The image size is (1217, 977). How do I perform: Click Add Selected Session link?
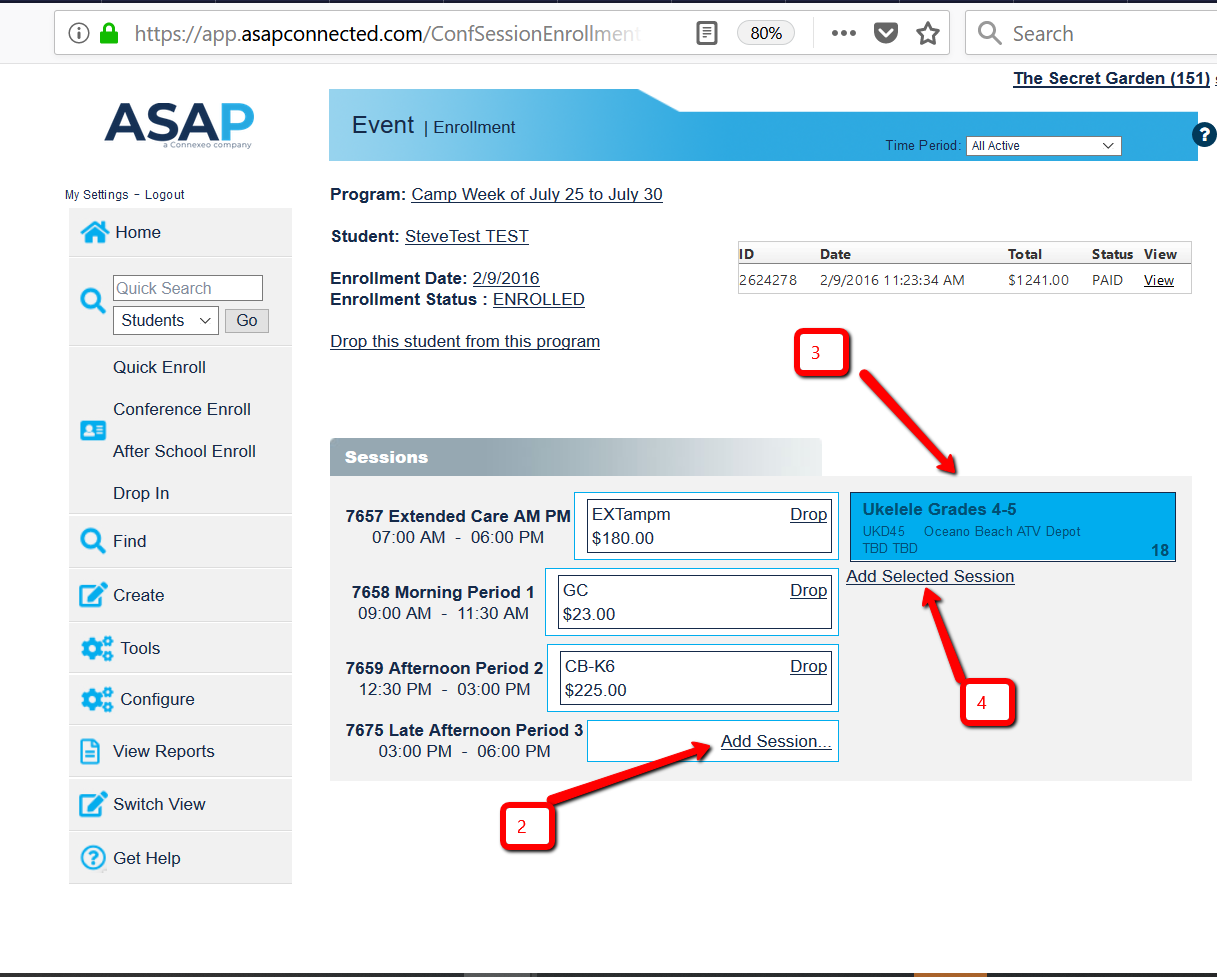[x=930, y=577]
